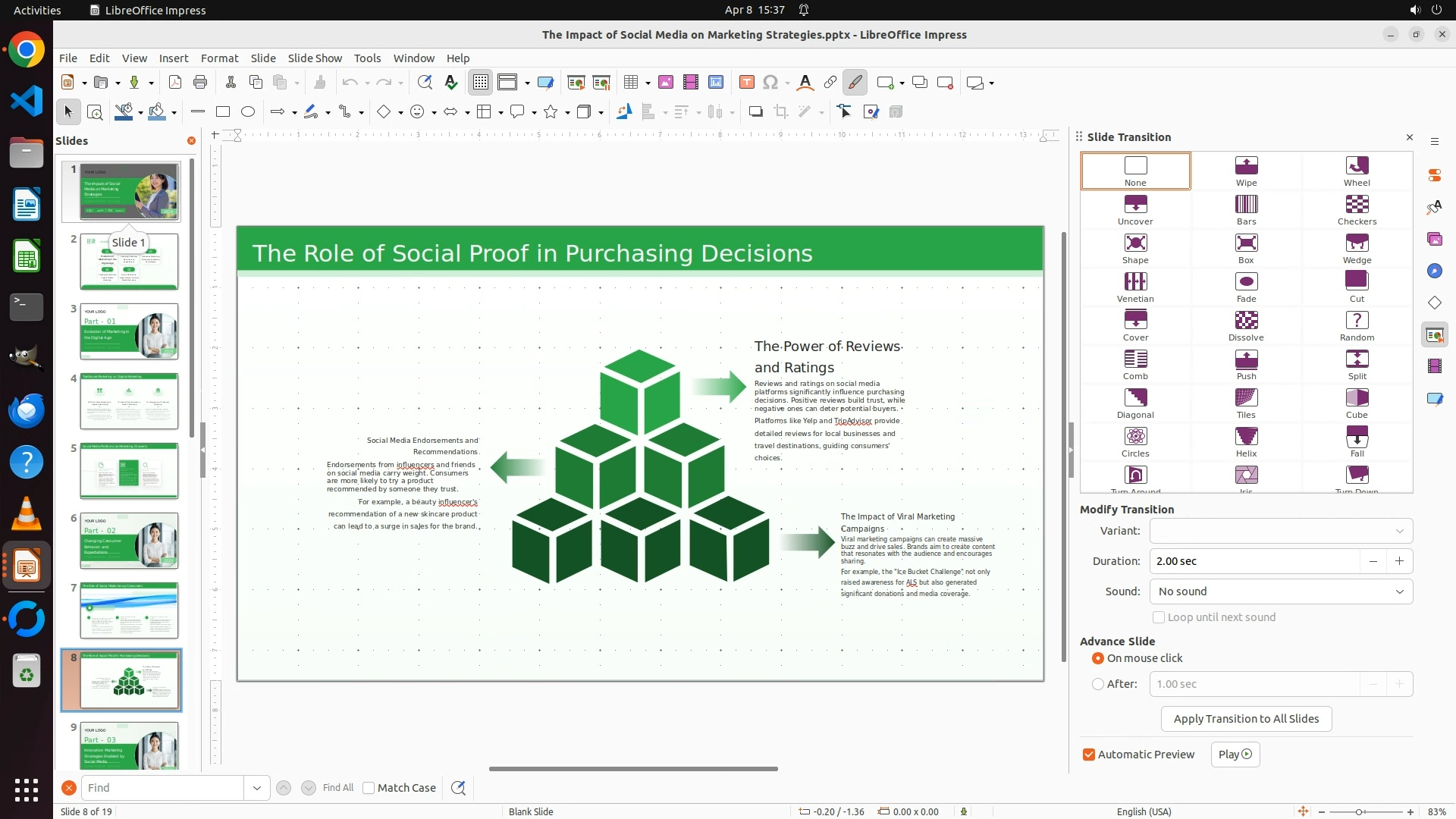Enable the Match Case checkbox

[x=369, y=788]
